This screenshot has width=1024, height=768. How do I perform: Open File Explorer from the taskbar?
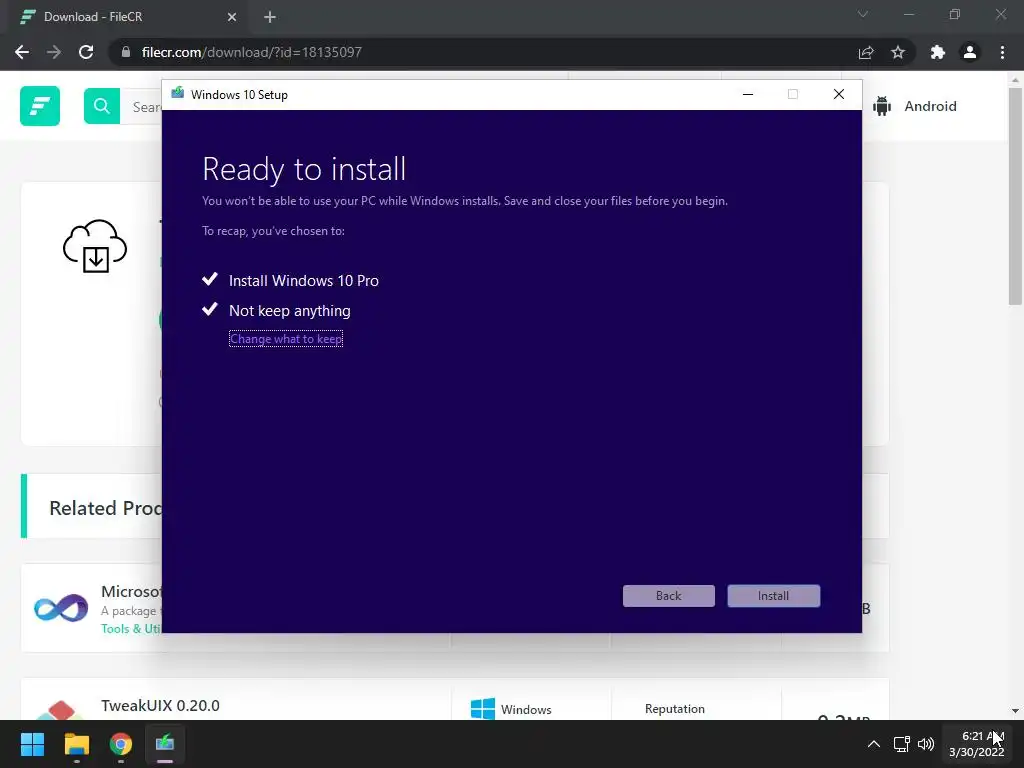76,744
